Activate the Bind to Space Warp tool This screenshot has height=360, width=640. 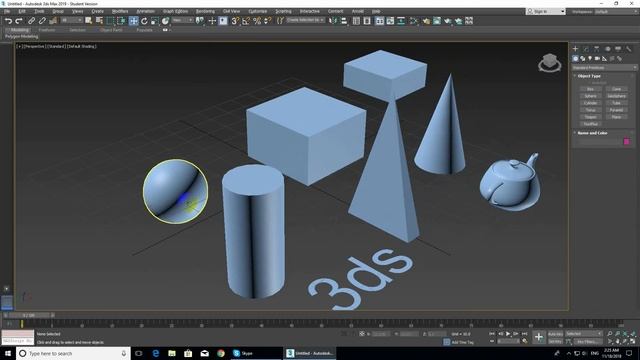(53, 21)
